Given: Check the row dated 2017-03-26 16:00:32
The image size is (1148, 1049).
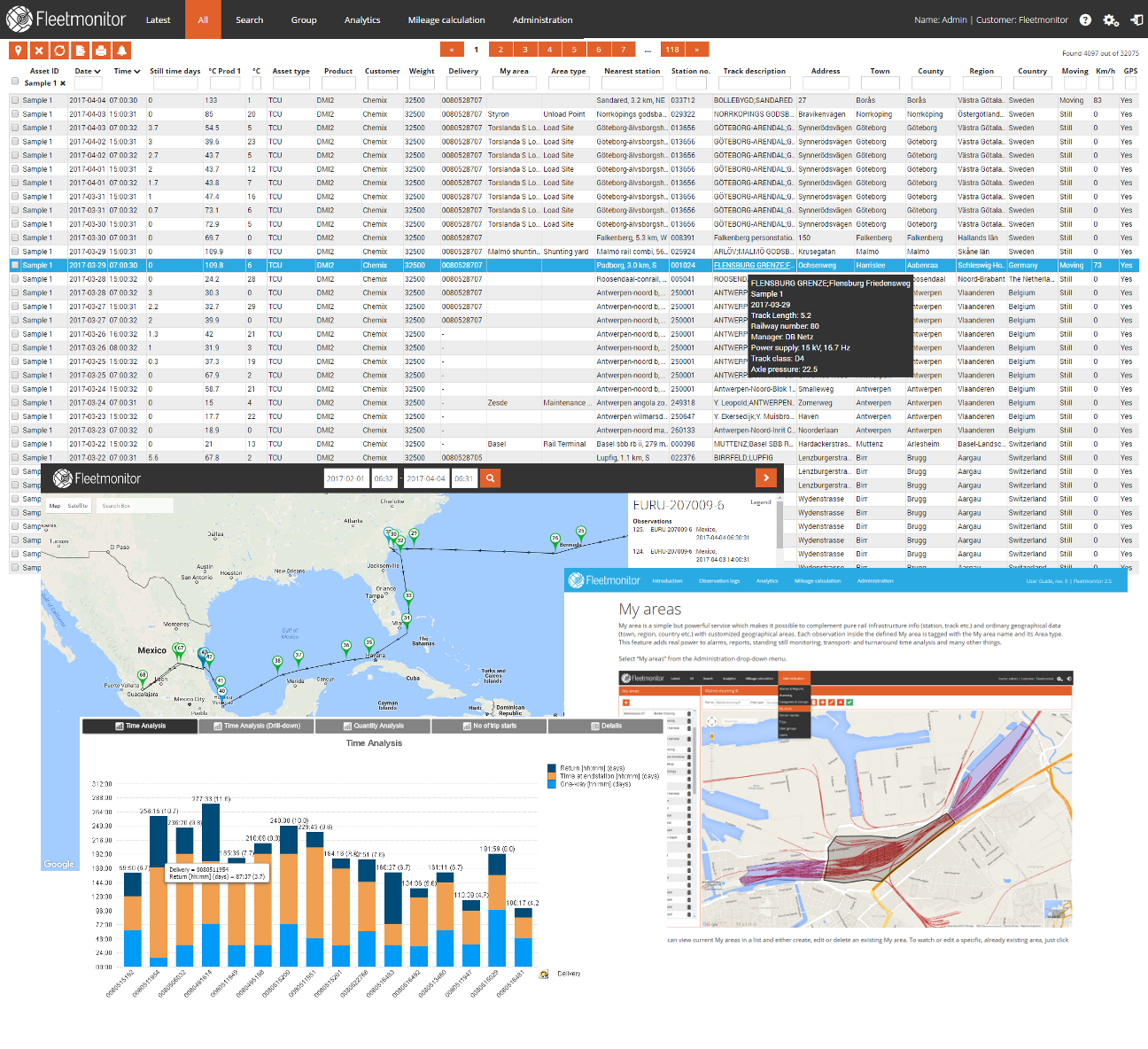Looking at the screenshot, I should tap(15, 334).
